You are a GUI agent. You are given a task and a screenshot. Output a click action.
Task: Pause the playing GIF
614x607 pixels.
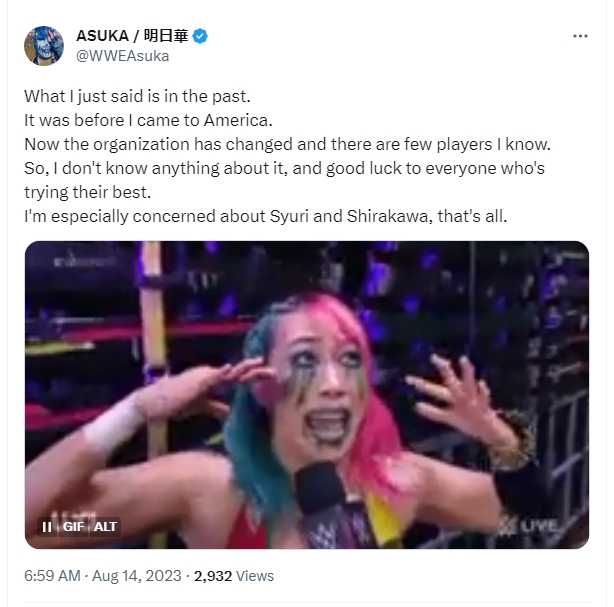tap(47, 527)
